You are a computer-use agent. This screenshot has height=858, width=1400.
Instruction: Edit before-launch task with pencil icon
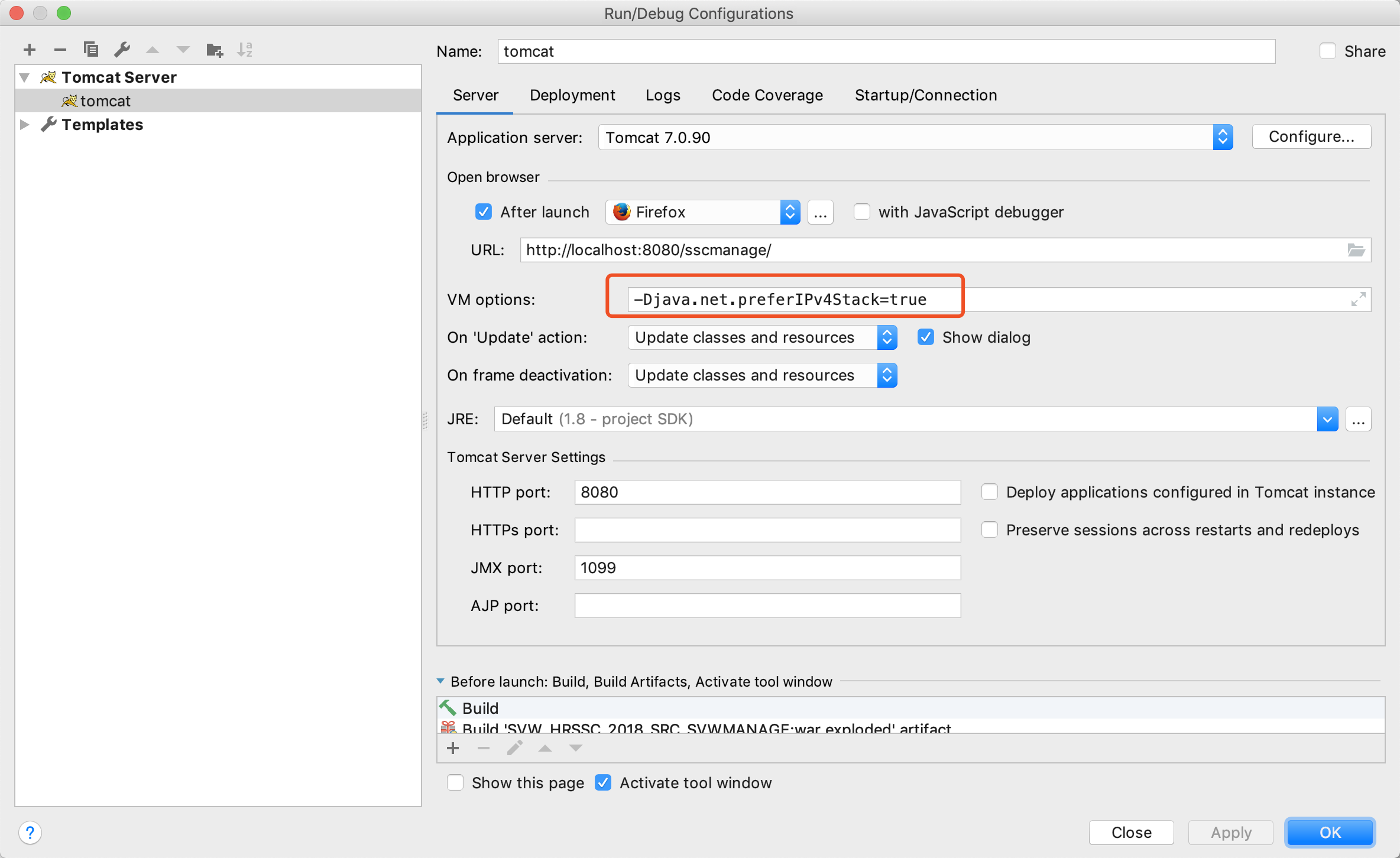tap(514, 748)
